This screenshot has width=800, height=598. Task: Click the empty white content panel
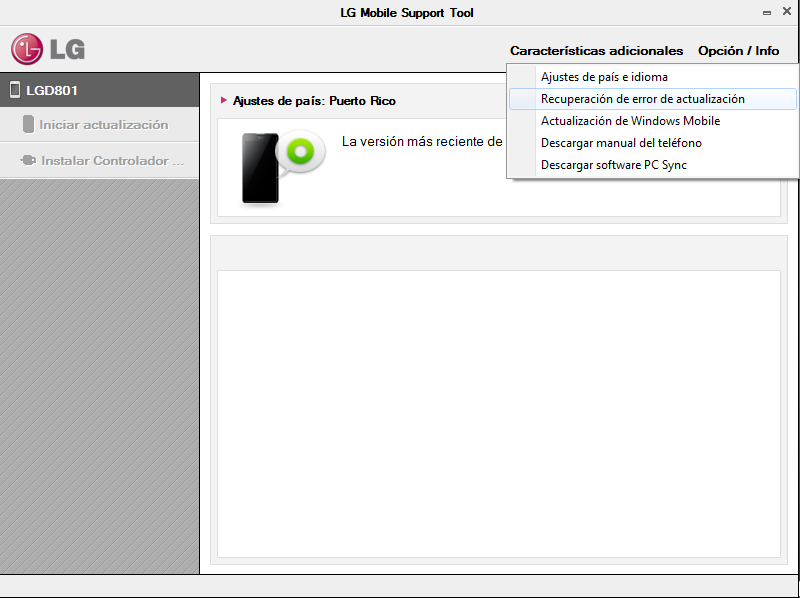(499, 414)
